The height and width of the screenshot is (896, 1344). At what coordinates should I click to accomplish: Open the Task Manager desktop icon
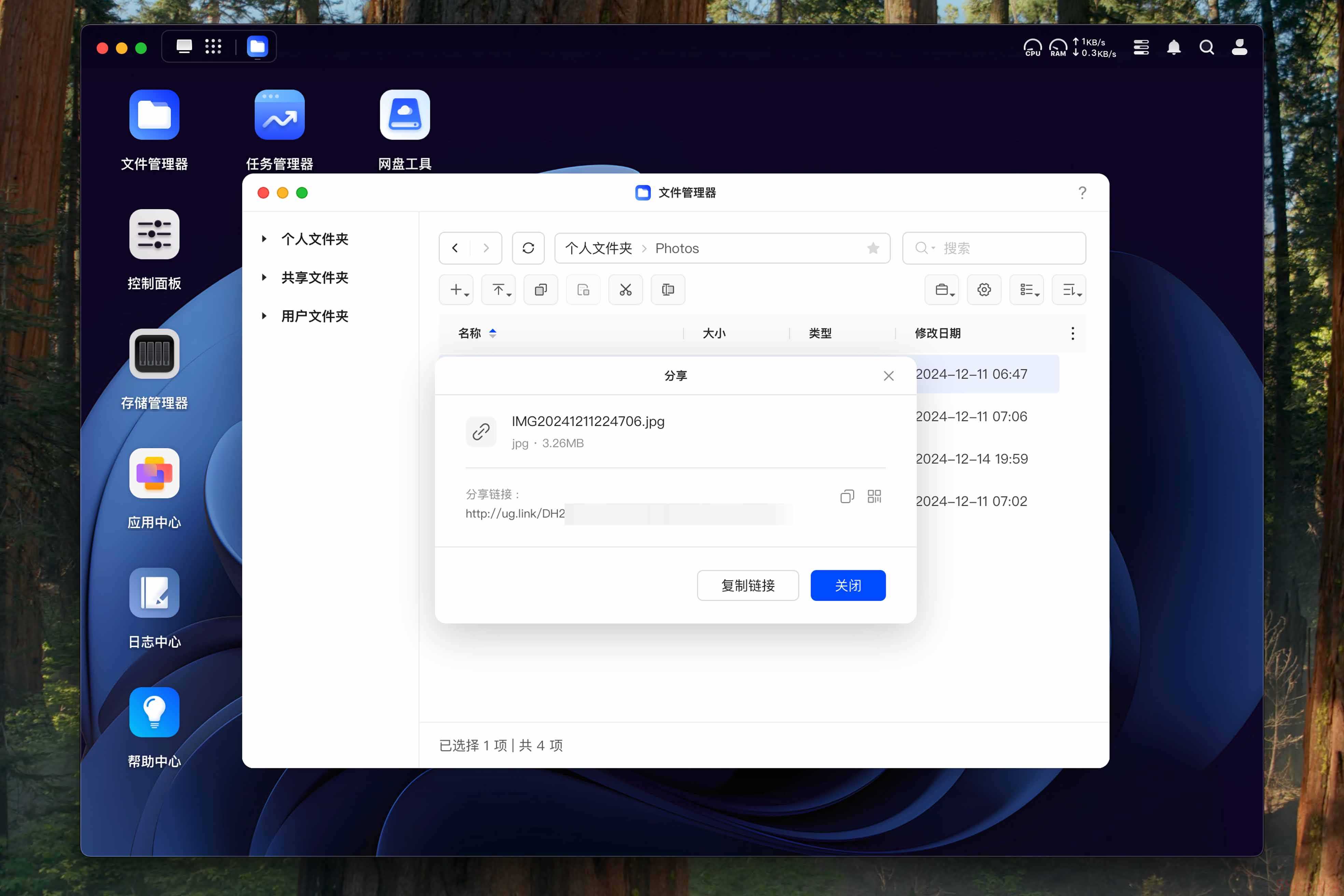279,115
